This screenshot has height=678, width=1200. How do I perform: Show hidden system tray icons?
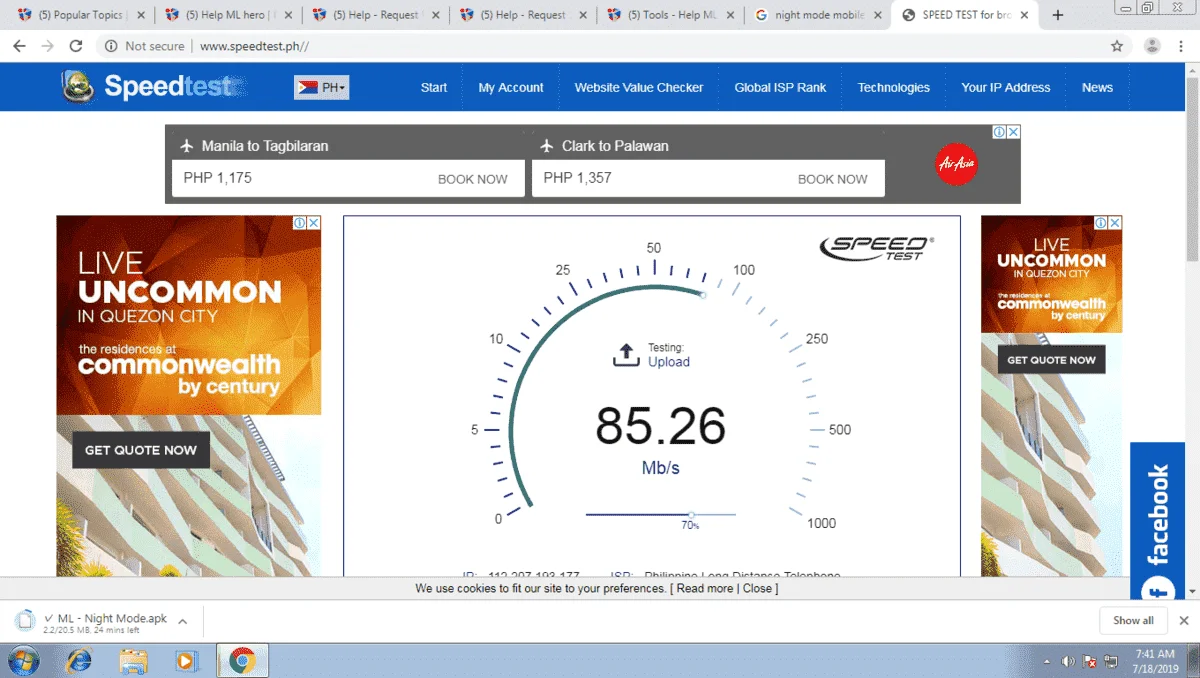[x=1047, y=662]
